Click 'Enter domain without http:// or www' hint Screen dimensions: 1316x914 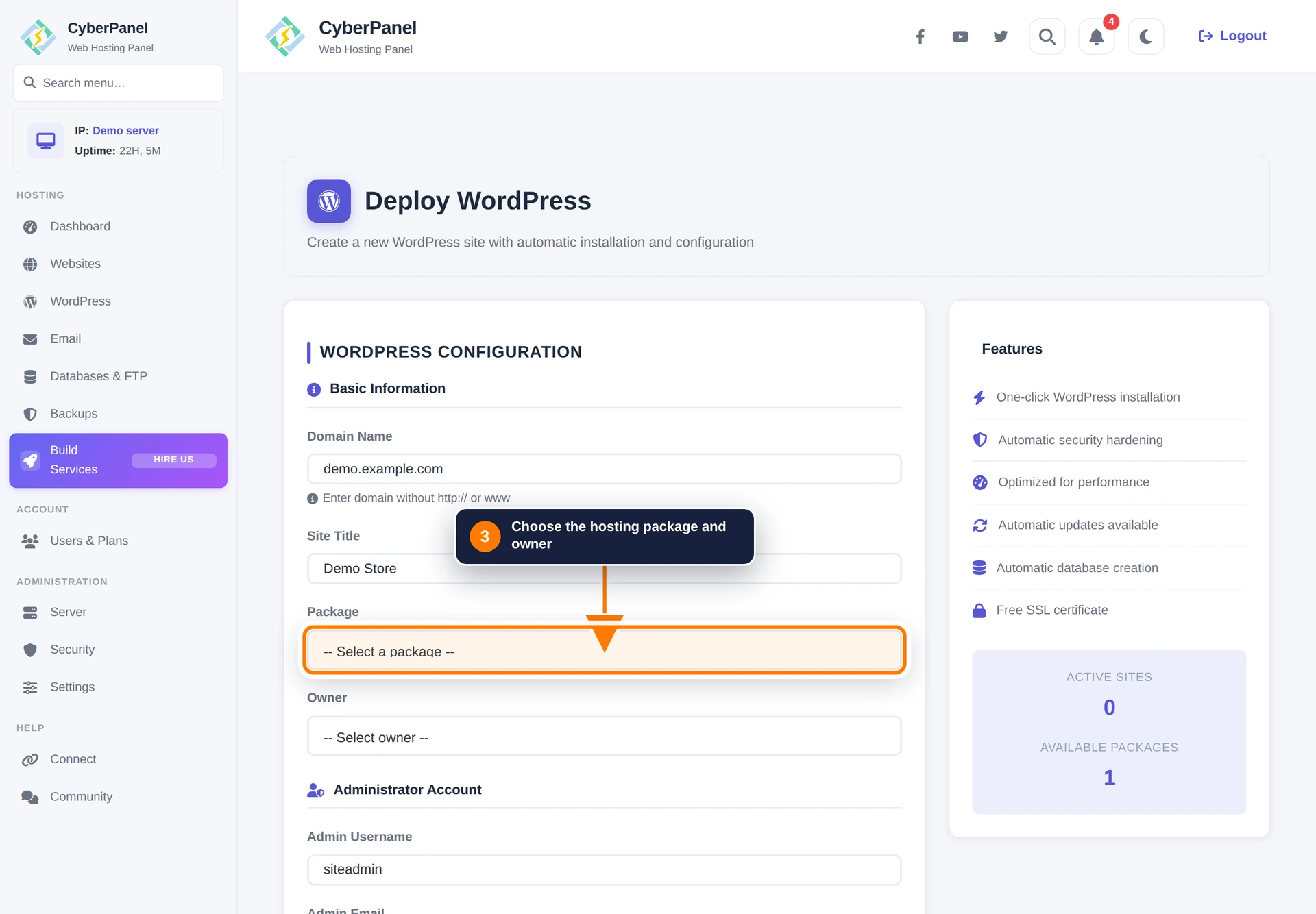[416, 498]
